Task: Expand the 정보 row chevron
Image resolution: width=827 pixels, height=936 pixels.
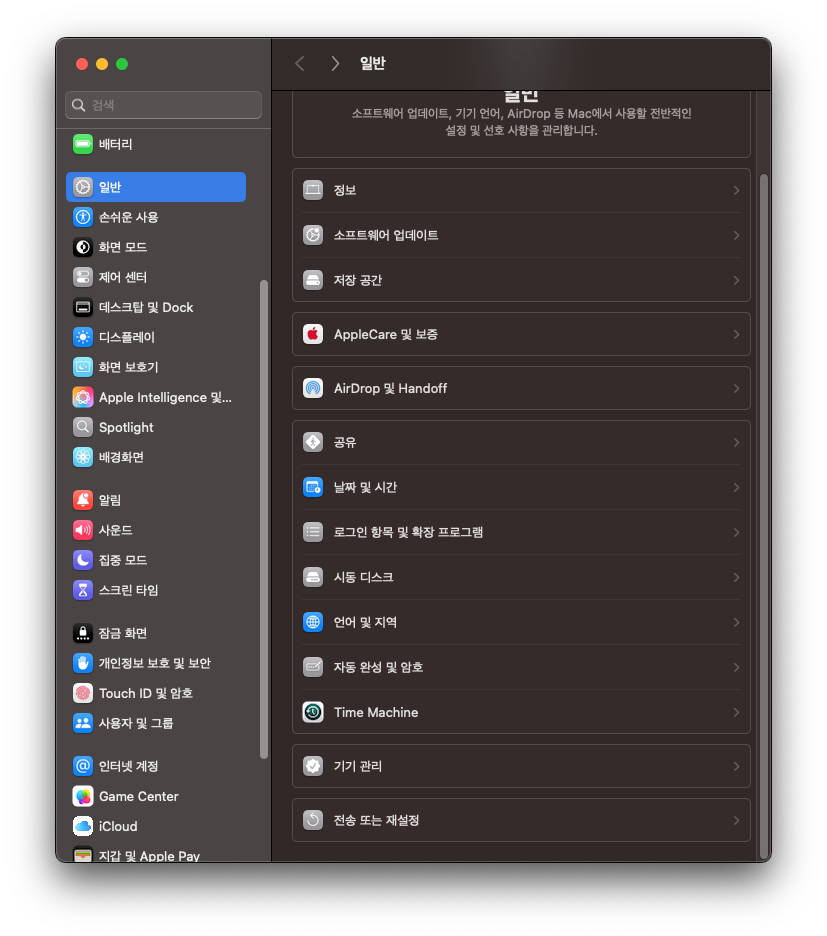Action: [x=736, y=190]
